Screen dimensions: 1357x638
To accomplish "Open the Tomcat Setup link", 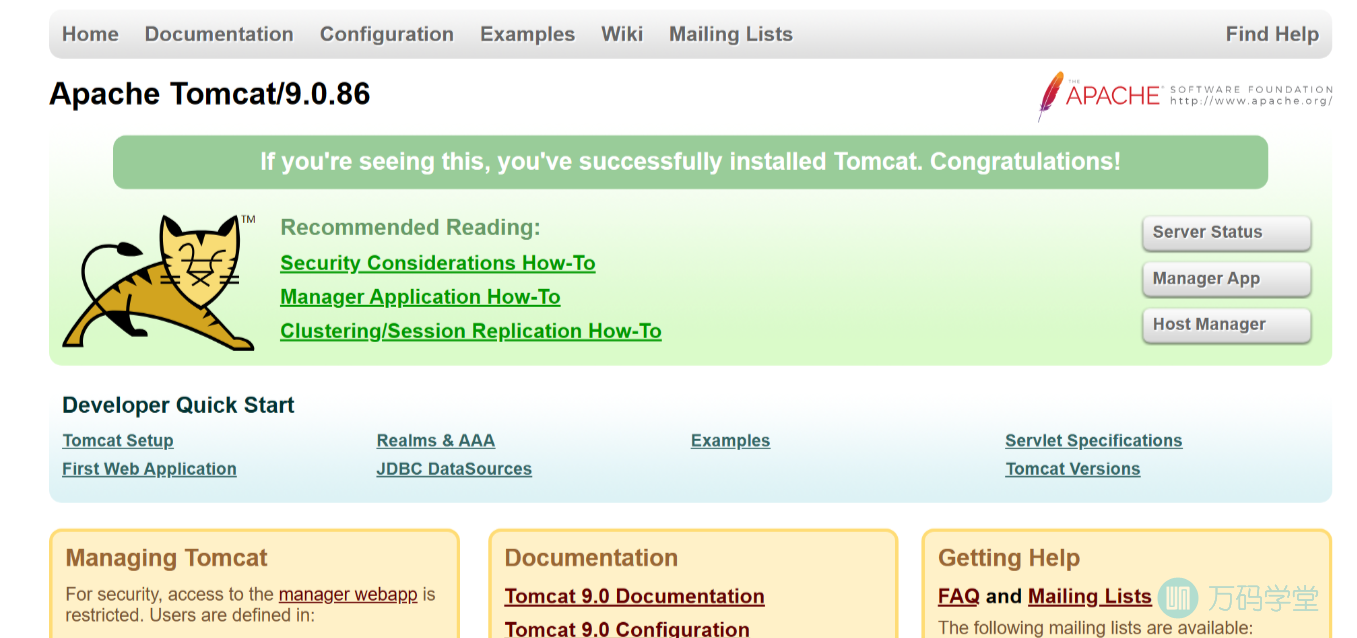I will point(118,441).
